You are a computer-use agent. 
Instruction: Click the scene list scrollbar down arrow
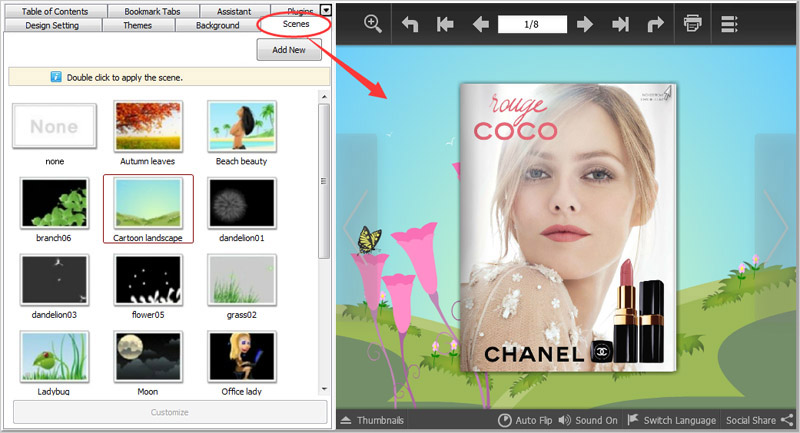pyautogui.click(x=324, y=389)
